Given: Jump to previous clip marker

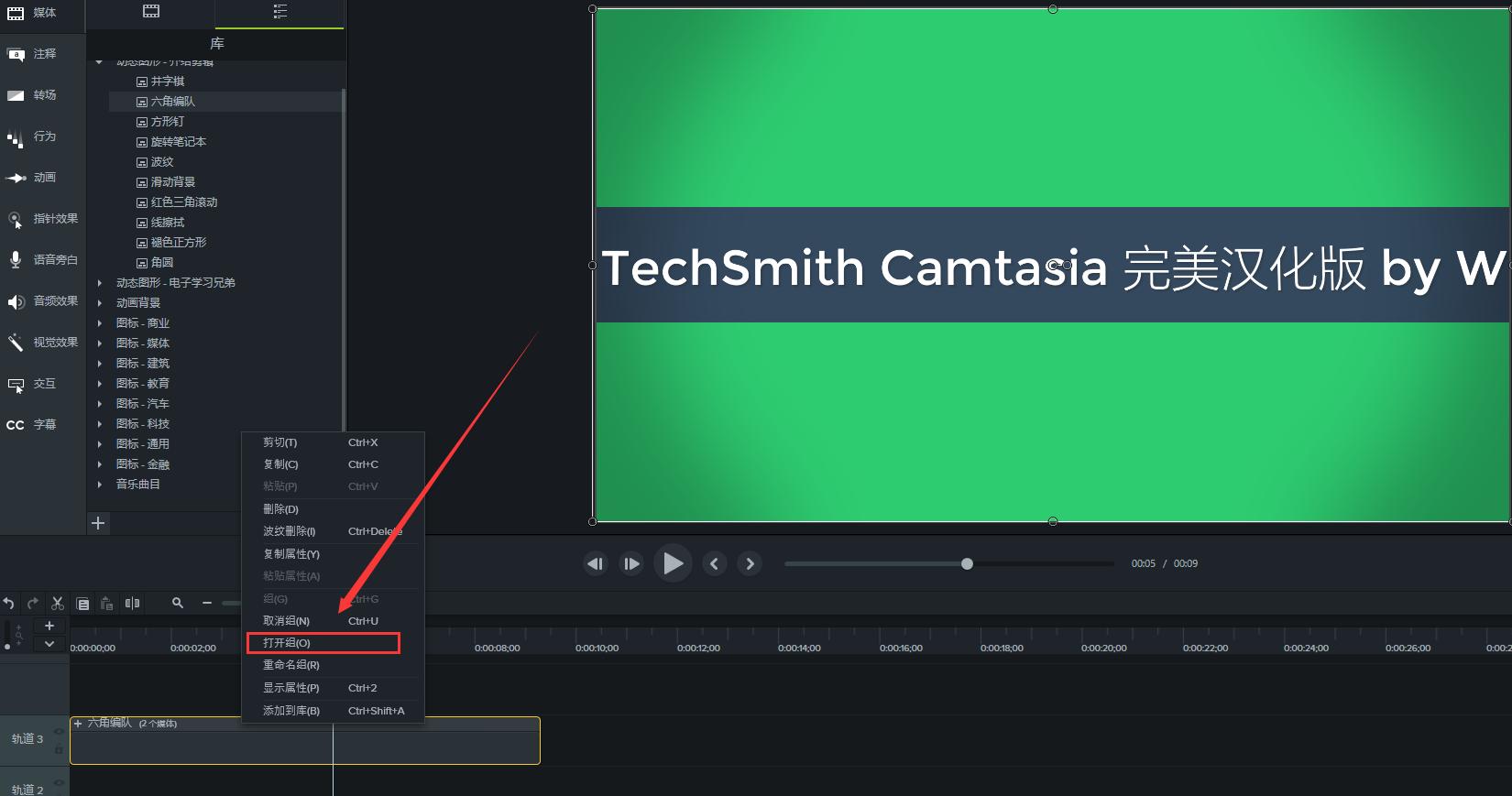Looking at the screenshot, I should (715, 563).
